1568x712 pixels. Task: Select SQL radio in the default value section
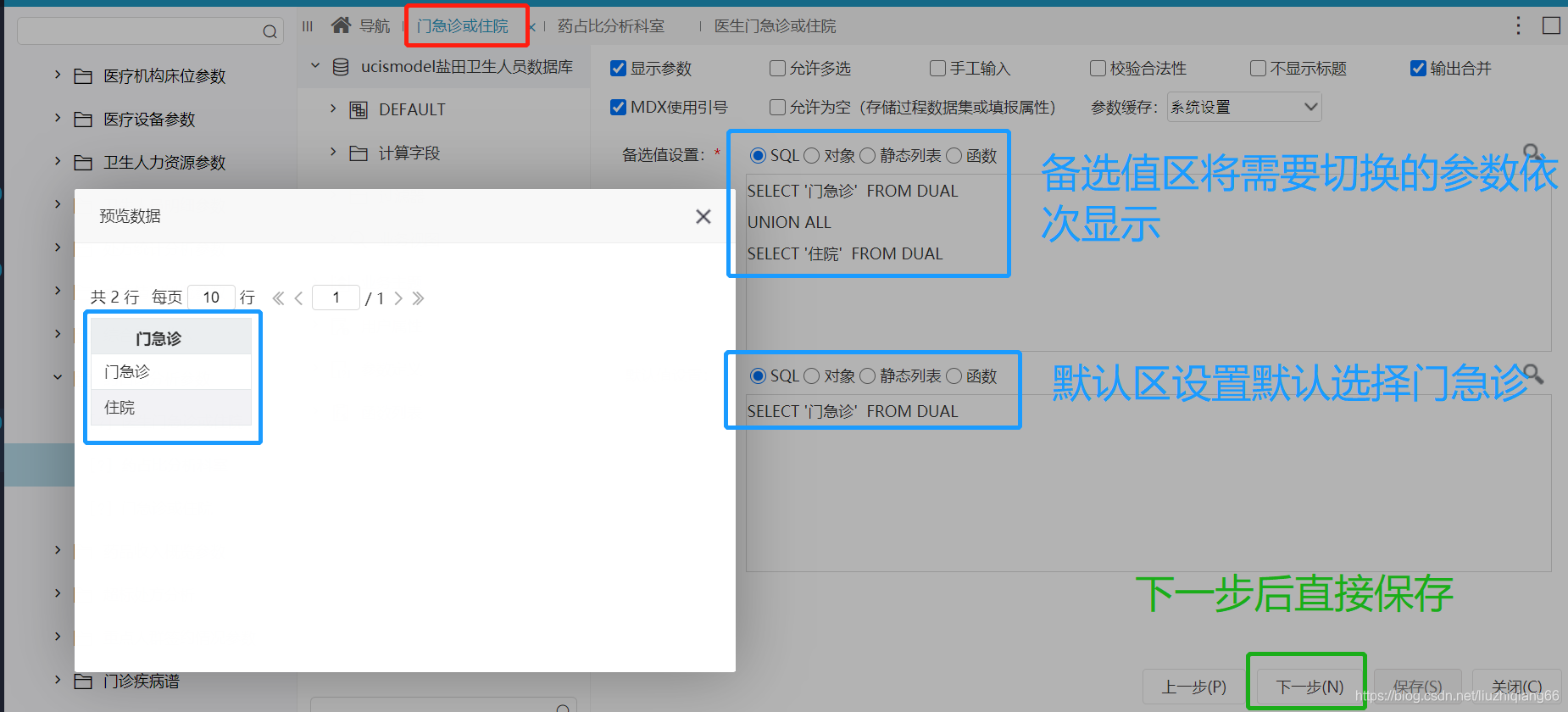759,376
